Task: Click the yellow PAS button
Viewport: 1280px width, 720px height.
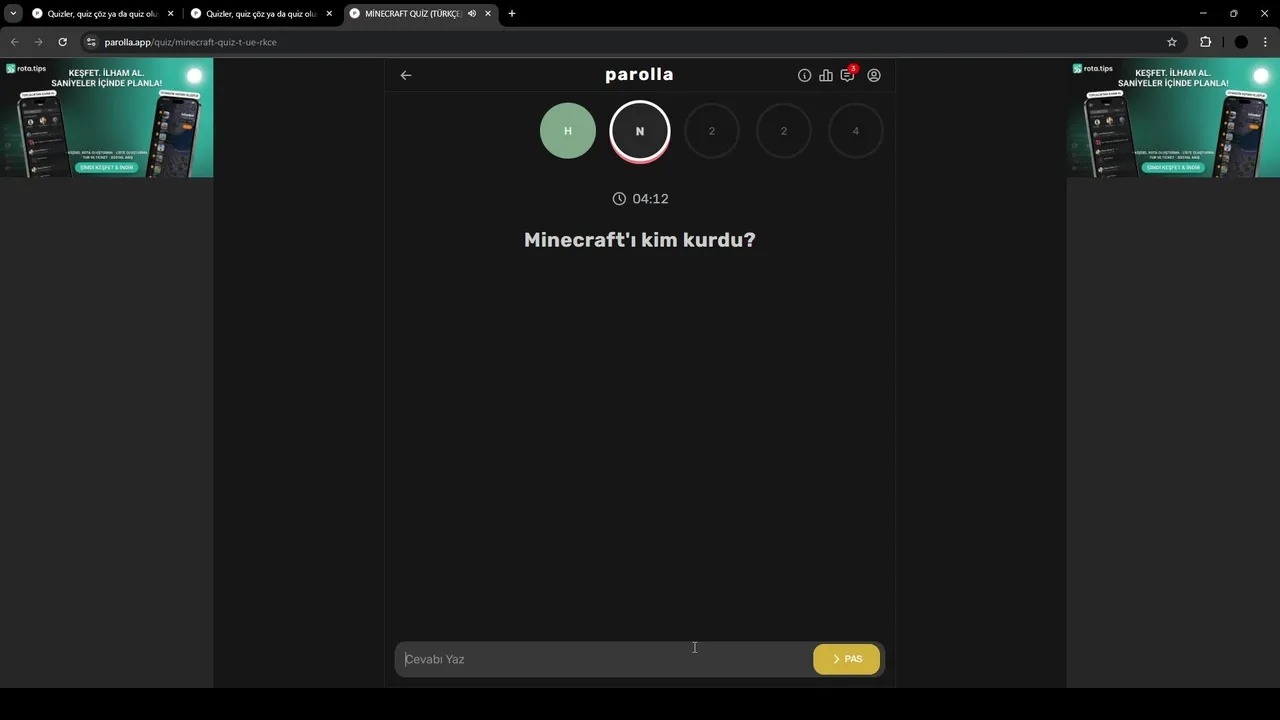Action: [x=847, y=659]
